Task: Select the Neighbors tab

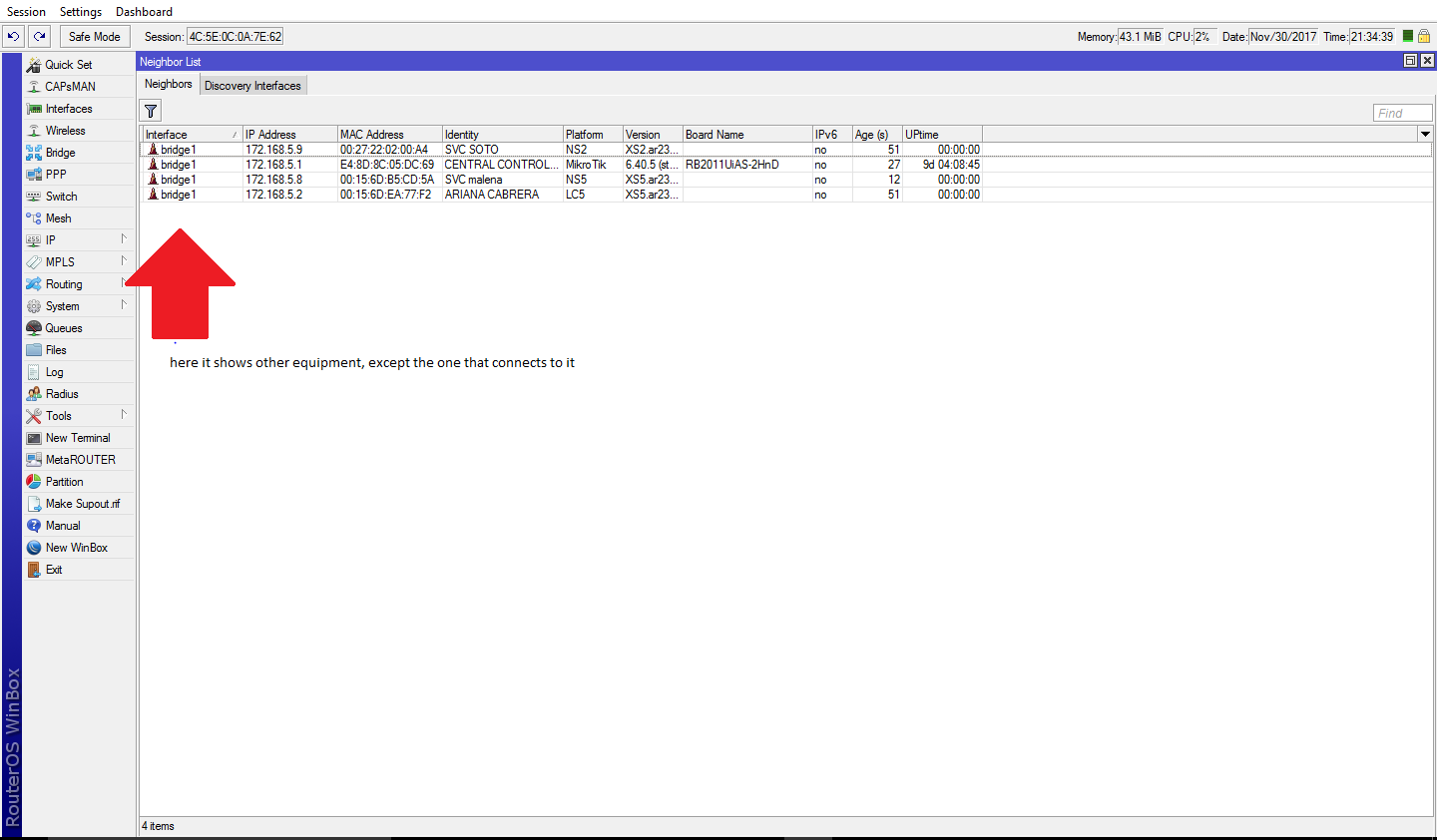Action: [x=169, y=84]
